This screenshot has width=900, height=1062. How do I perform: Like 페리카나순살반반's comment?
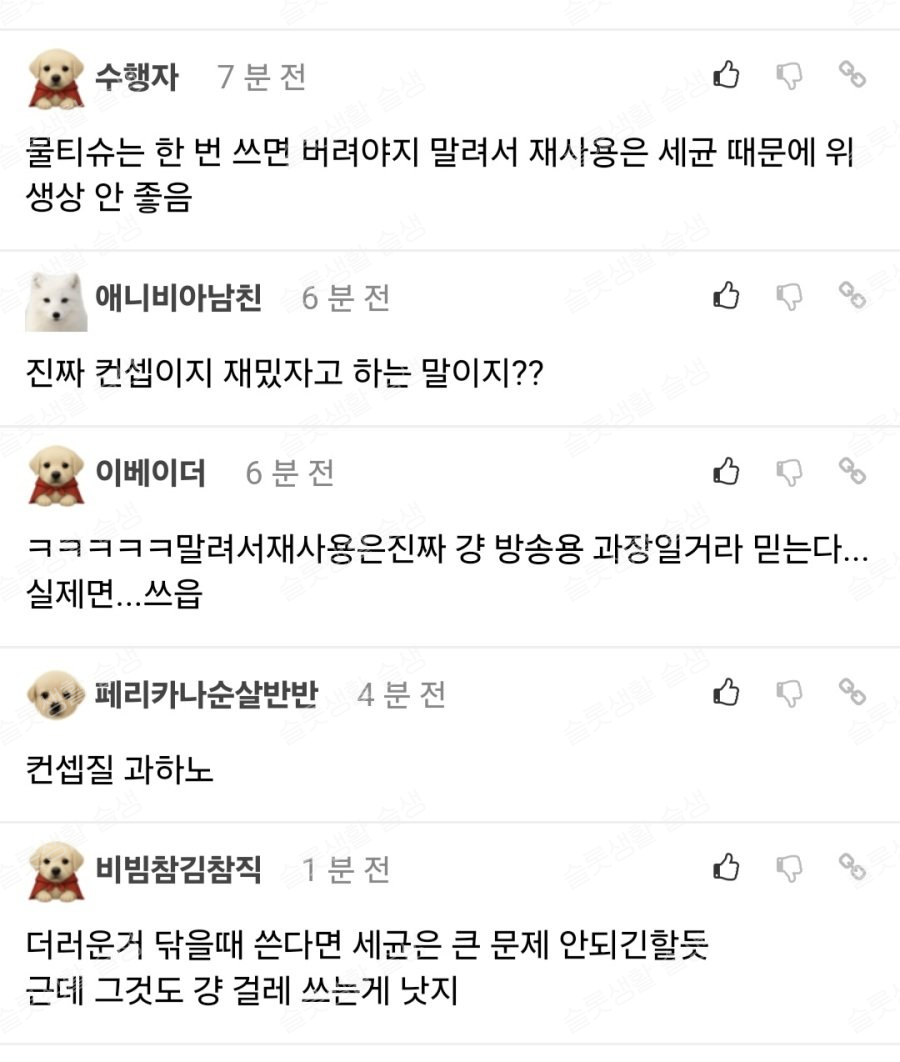pos(727,692)
